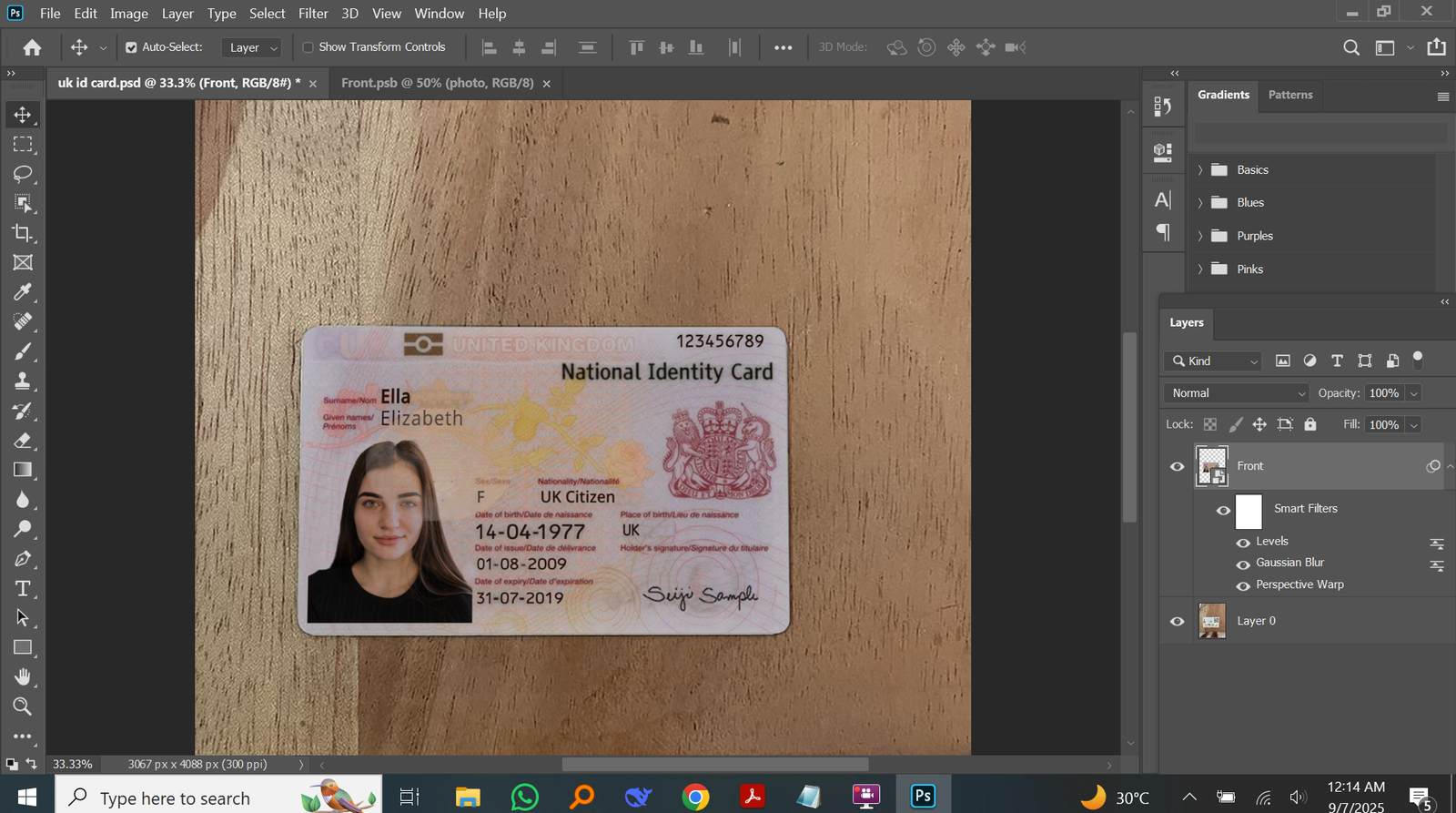The height and width of the screenshot is (813, 1456).
Task: Select the Hand tool
Action: (23, 676)
